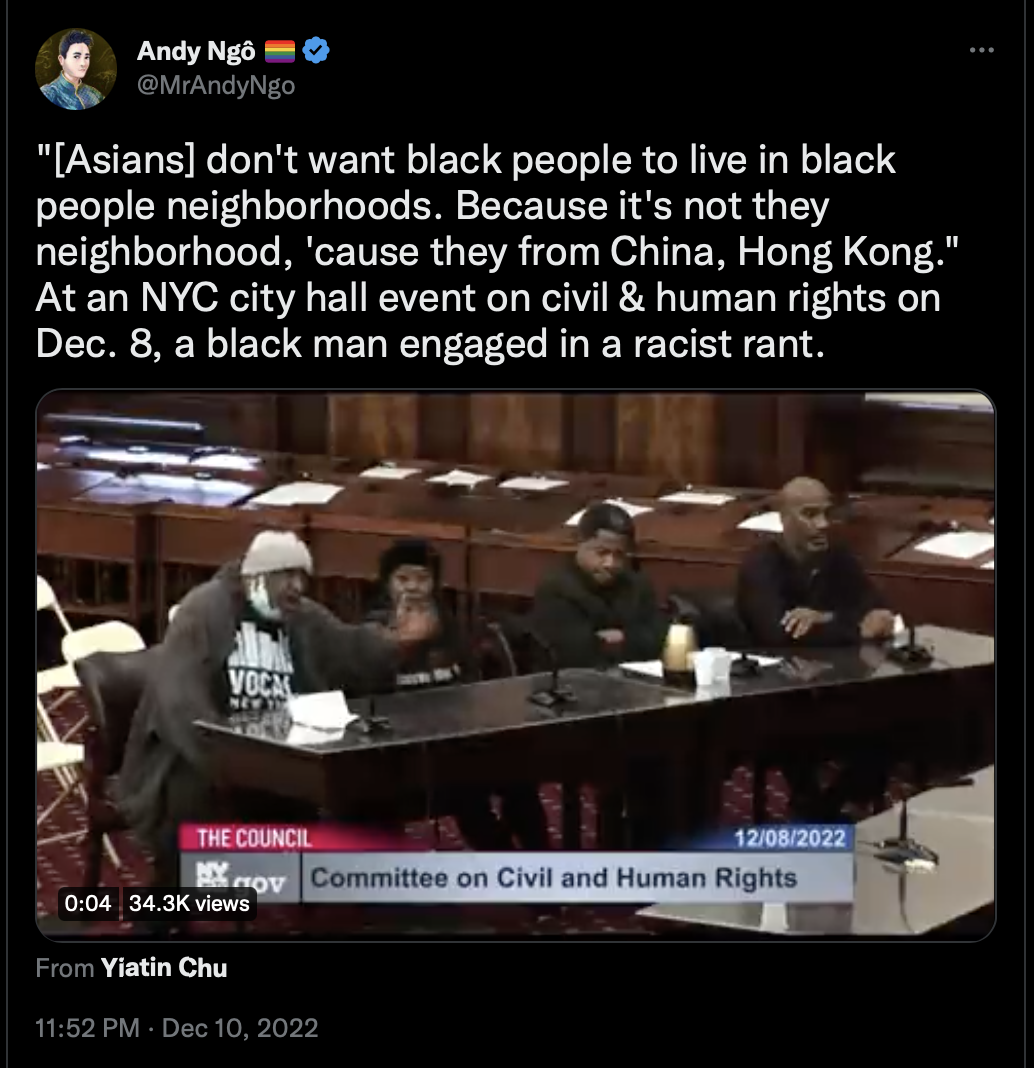Click Committee on Civil and Human Rights caption
The width and height of the screenshot is (1034, 1068).
point(554,877)
